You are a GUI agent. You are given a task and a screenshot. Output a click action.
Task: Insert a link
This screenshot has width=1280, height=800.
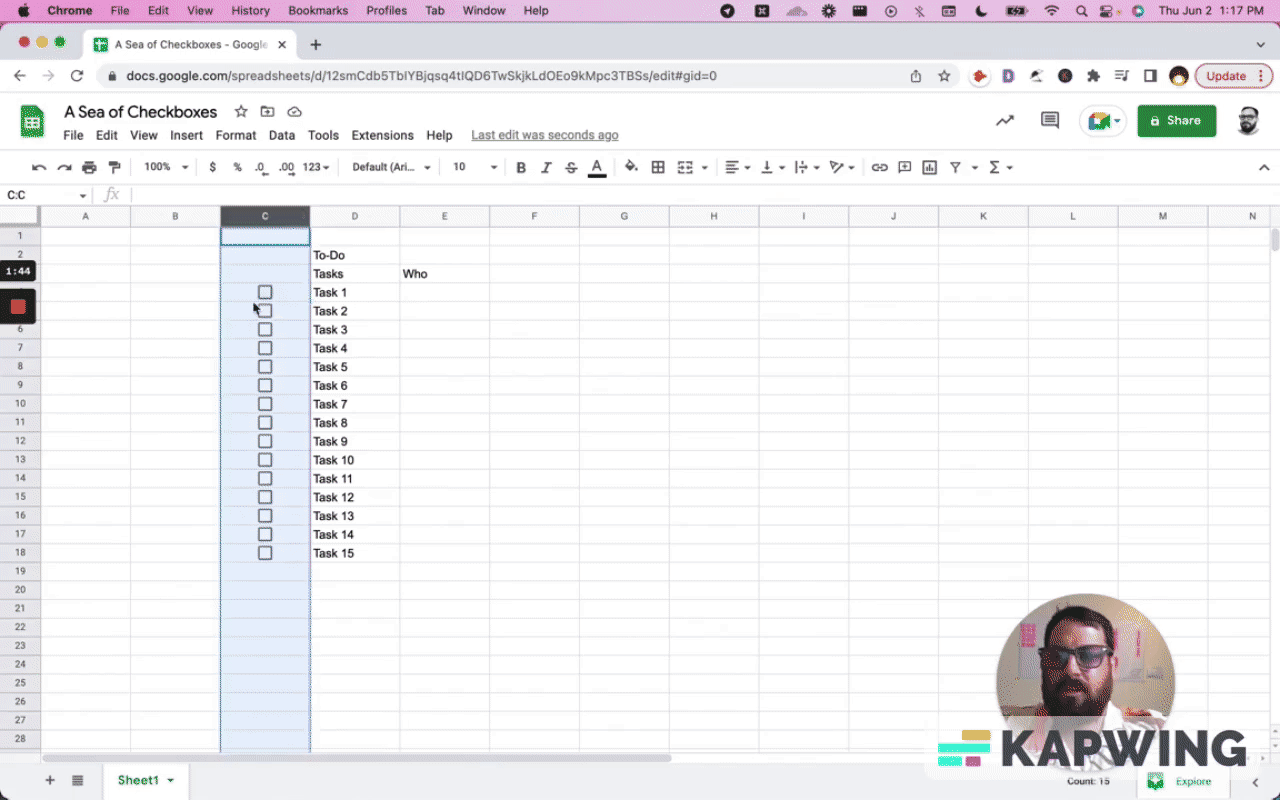pyautogui.click(x=879, y=168)
